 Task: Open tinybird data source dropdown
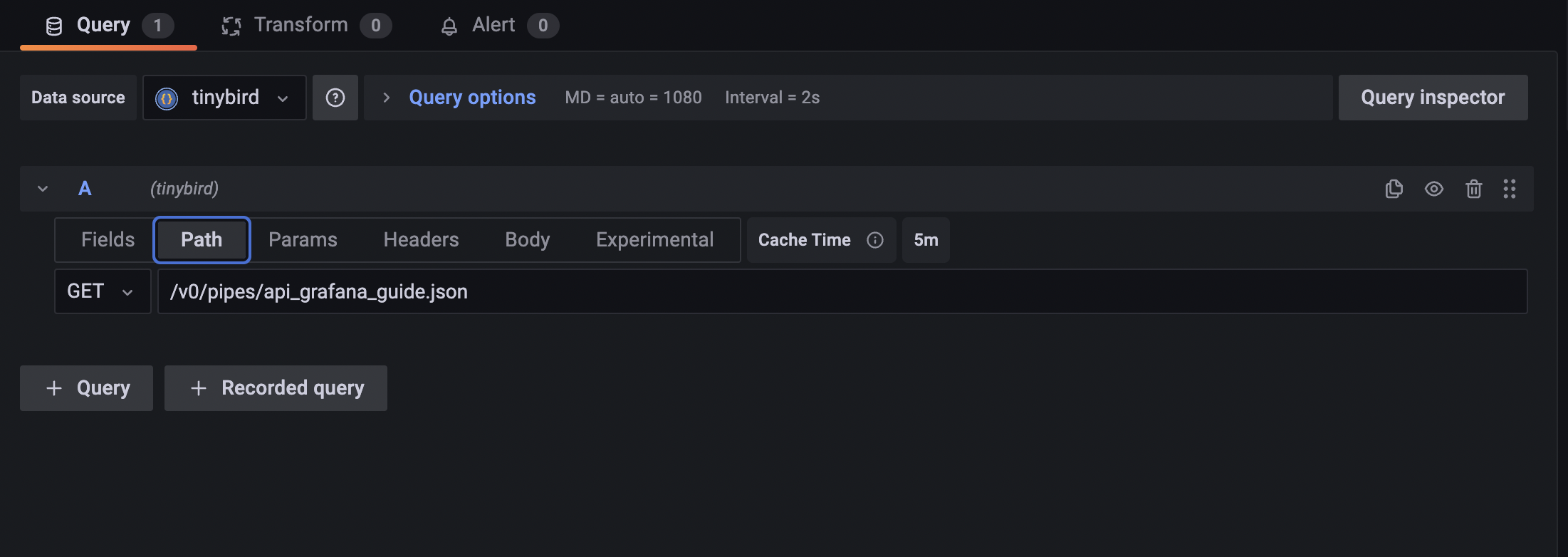point(225,98)
